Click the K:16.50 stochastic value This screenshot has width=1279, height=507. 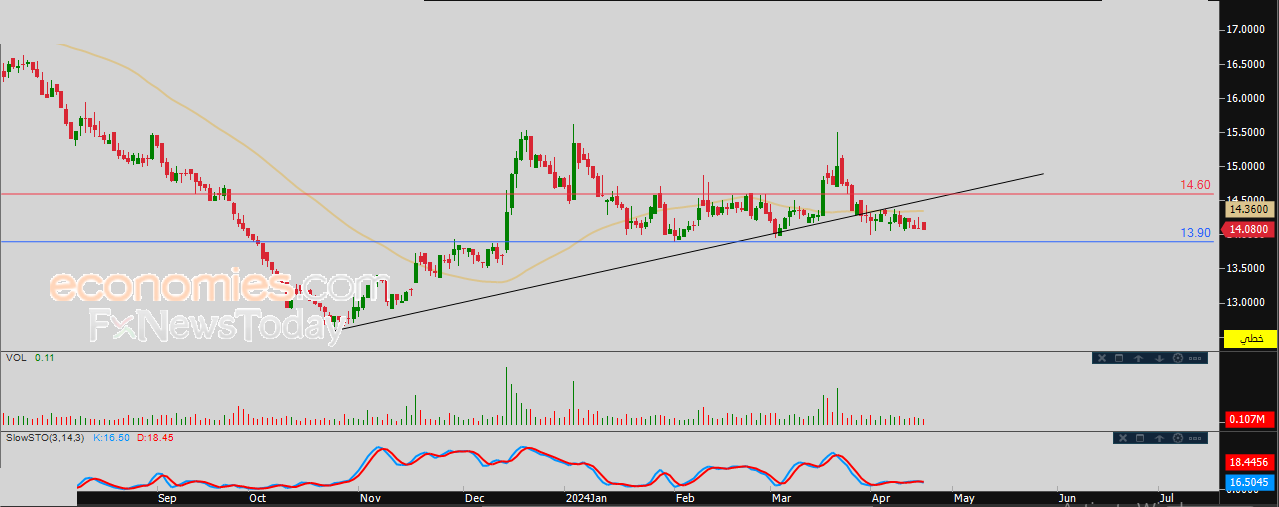pyautogui.click(x=110, y=438)
